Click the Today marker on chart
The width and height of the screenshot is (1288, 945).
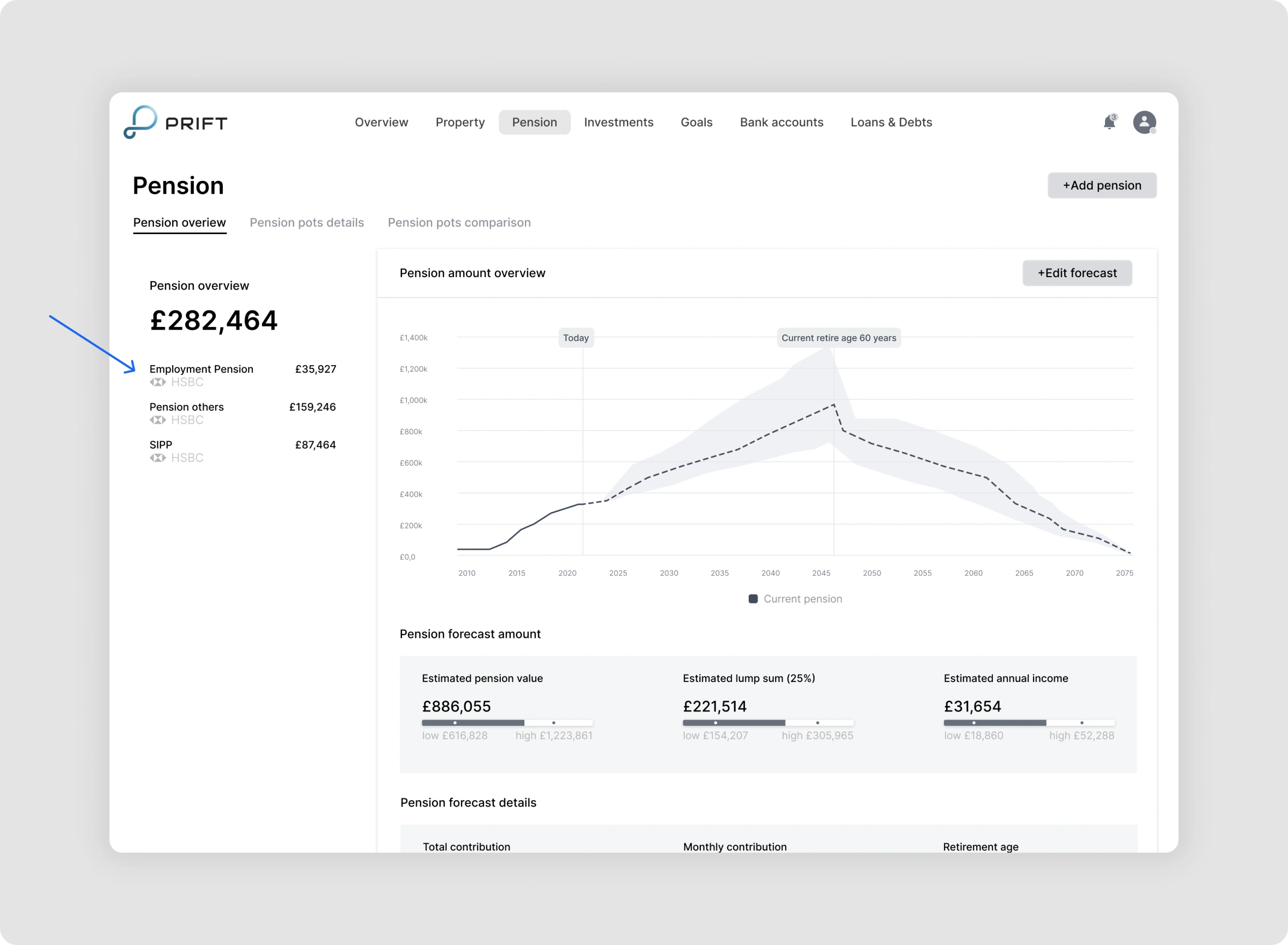(x=576, y=338)
